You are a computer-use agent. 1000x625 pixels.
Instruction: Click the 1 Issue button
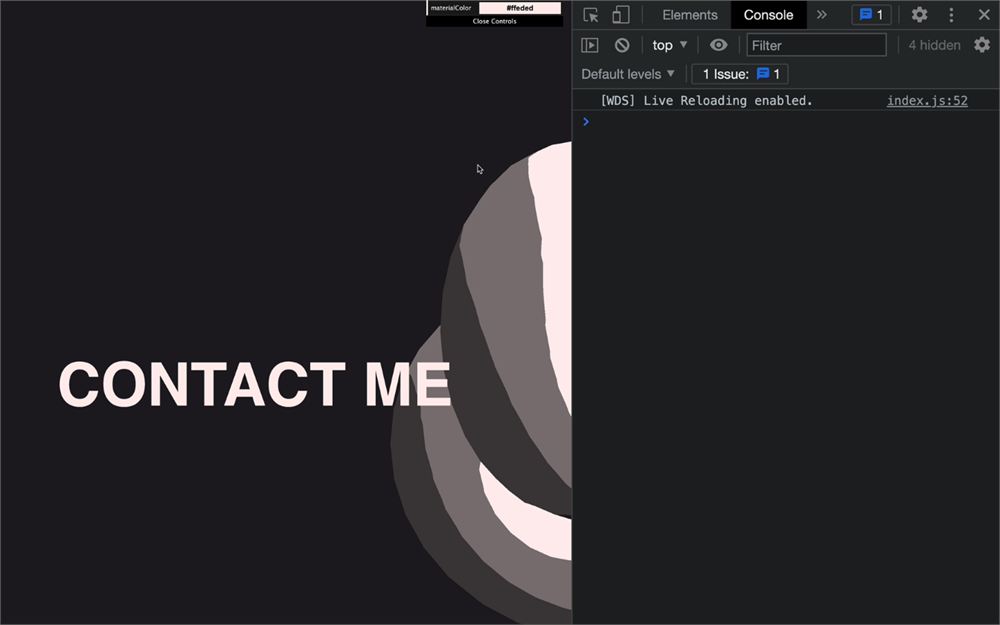coord(740,74)
